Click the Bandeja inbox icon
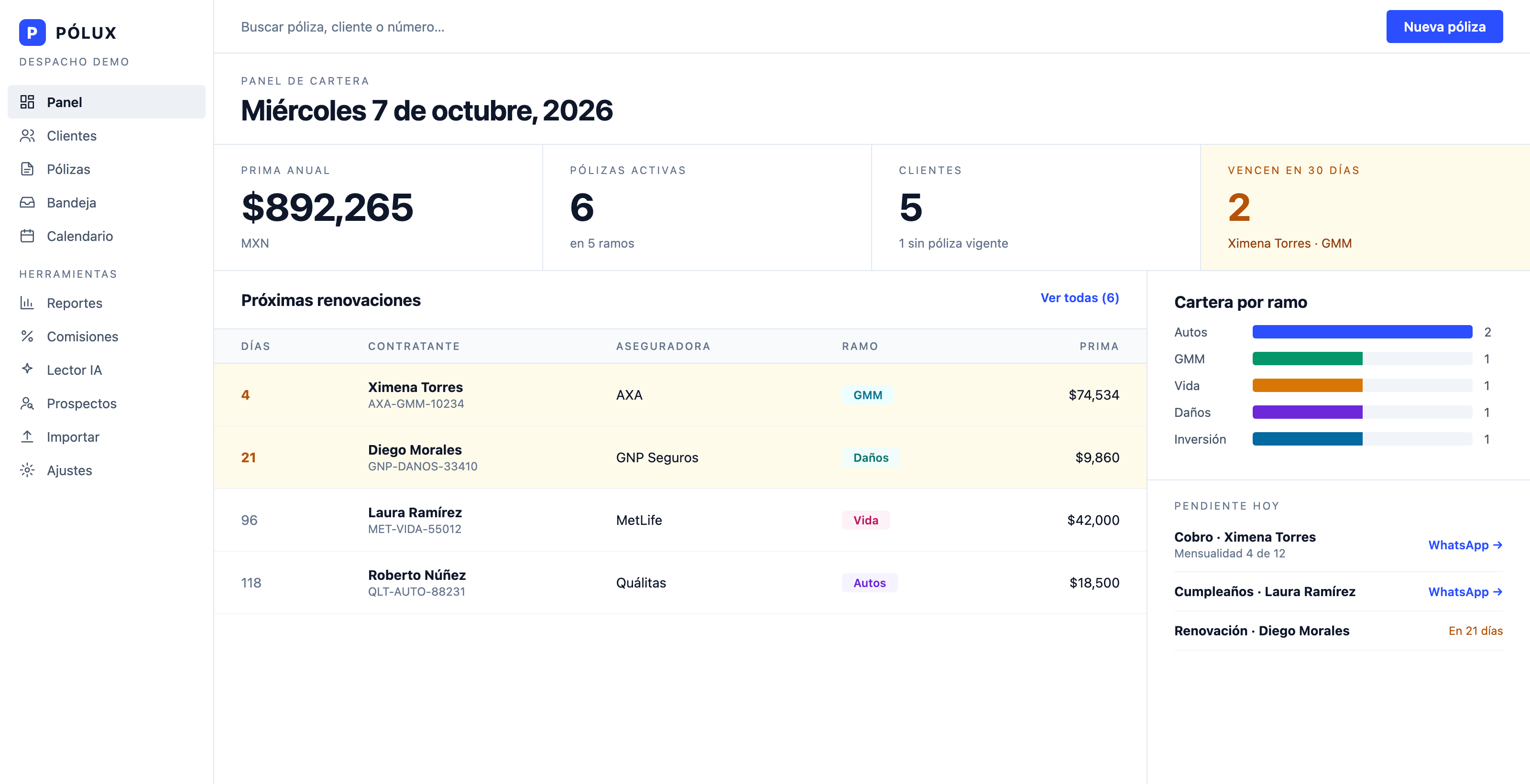This screenshot has height=784, width=1530. 27,203
